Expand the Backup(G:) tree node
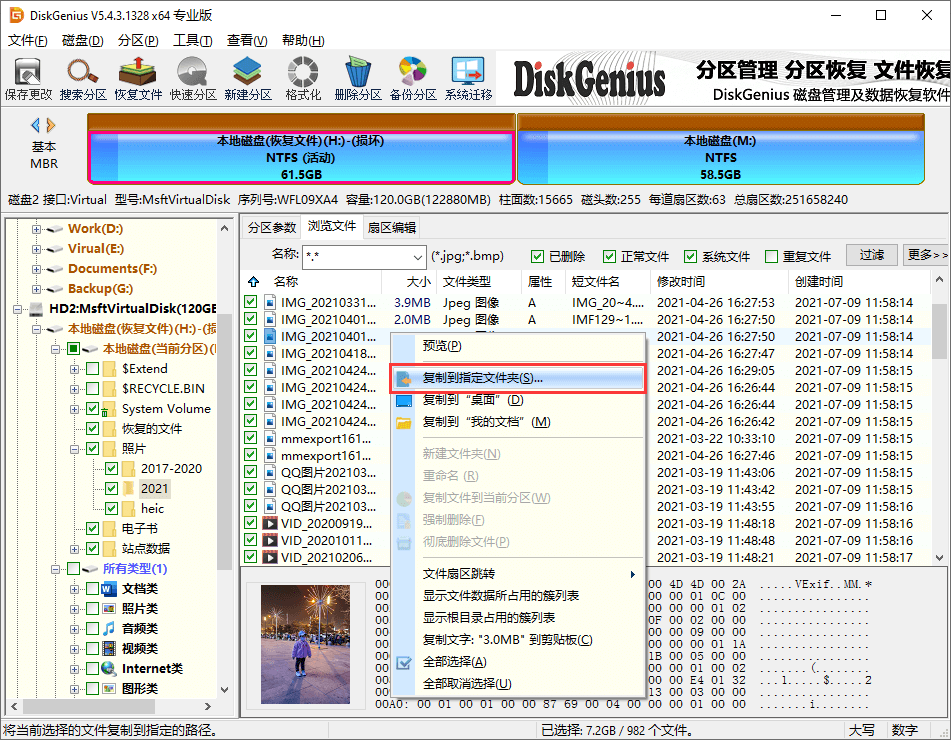 (36, 289)
